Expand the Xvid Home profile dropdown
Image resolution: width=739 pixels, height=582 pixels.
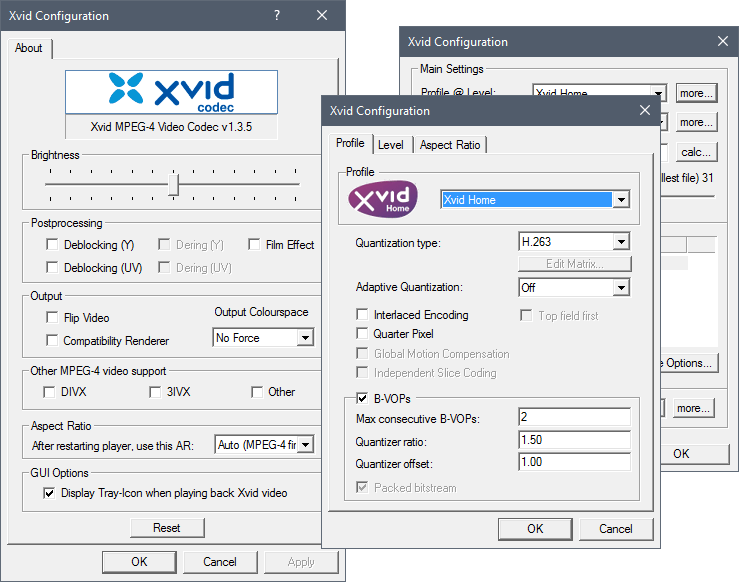(x=621, y=200)
